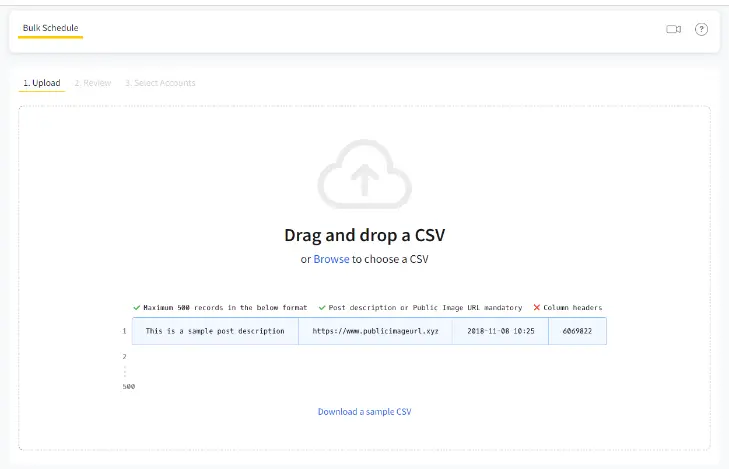Click the publicimageurl.xyz sample cell
Image resolution: width=729 pixels, height=469 pixels.
[x=375, y=330]
